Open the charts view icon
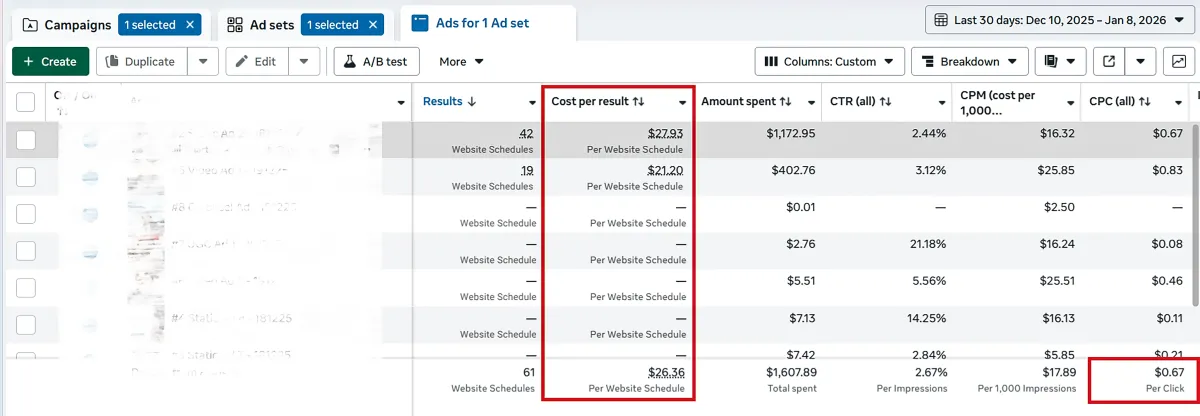This screenshot has height=416, width=1200. coord(1180,62)
